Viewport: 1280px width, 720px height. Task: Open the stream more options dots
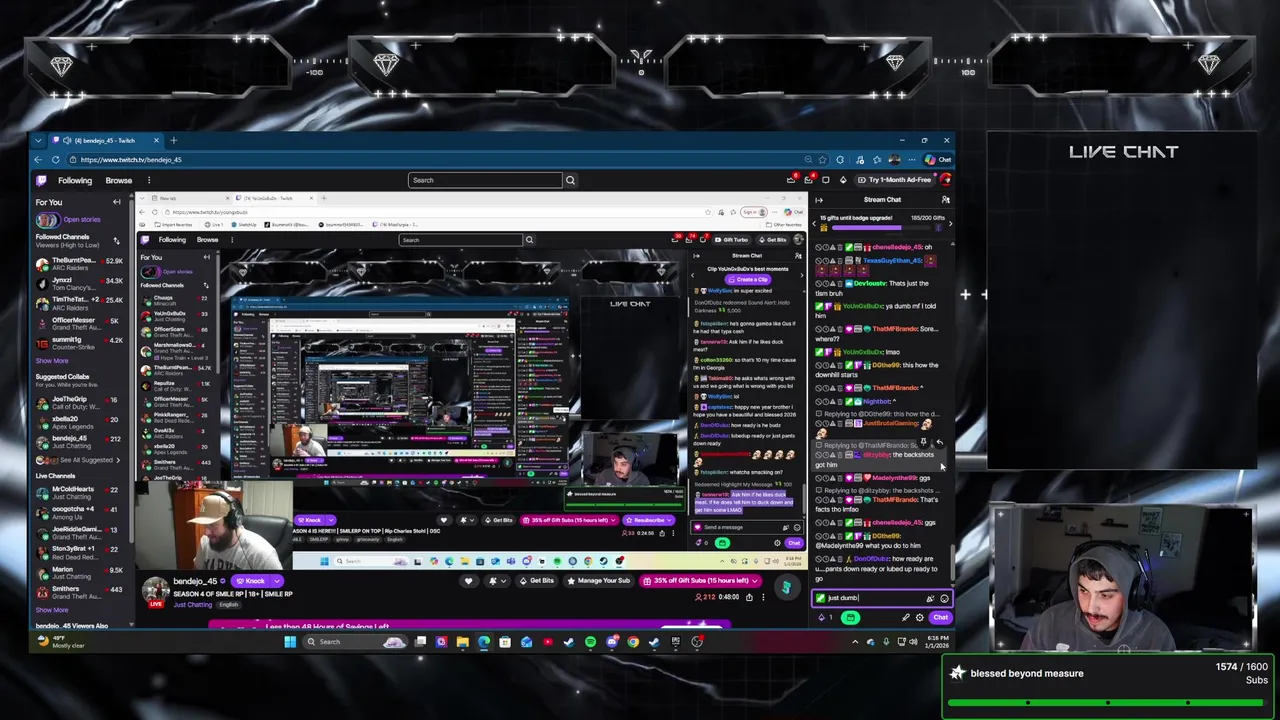[x=763, y=597]
